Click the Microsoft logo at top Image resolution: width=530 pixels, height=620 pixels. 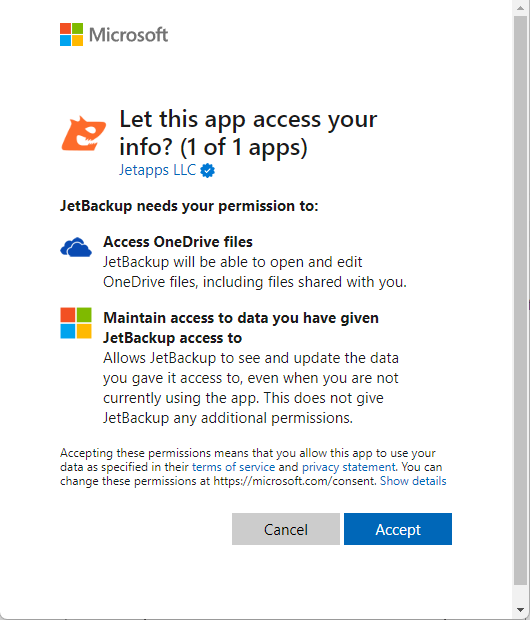point(72,34)
